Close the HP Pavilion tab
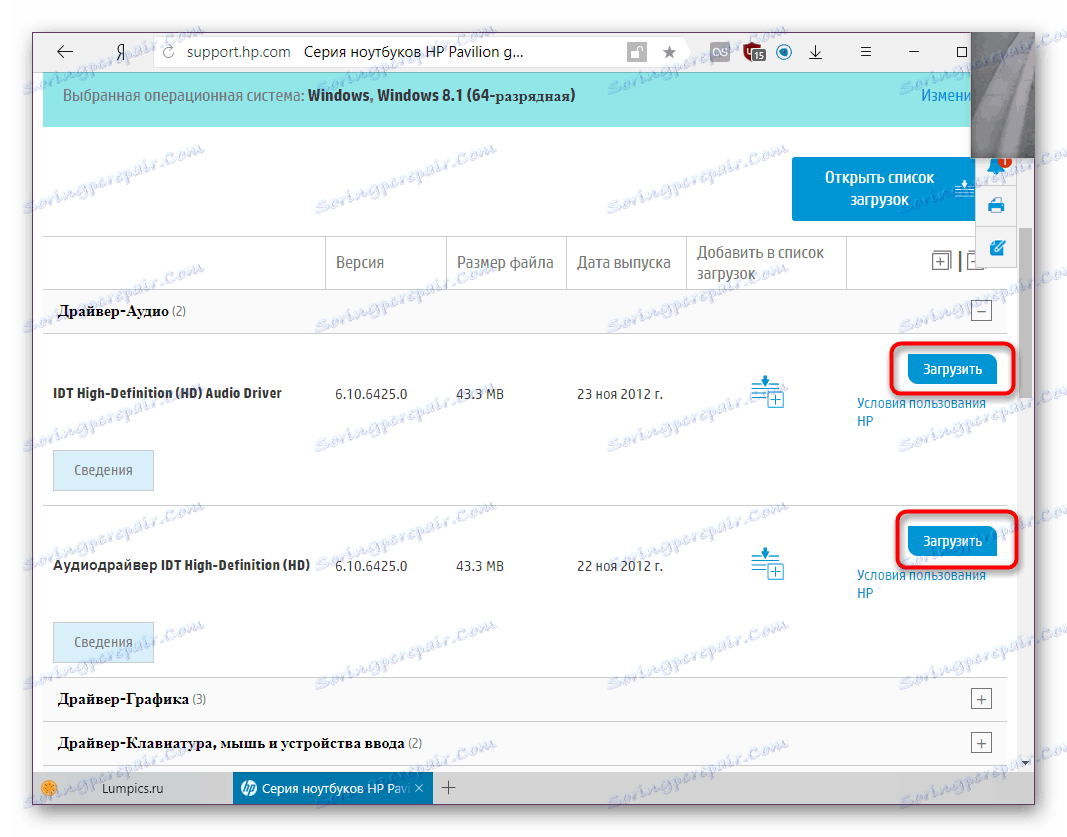Screen dimensions: 1067x837 point(419,788)
